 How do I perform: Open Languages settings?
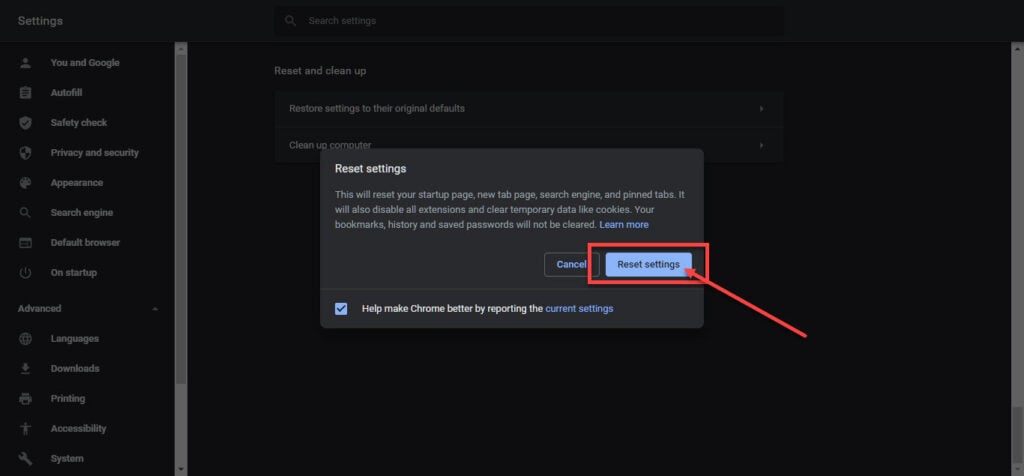point(75,339)
